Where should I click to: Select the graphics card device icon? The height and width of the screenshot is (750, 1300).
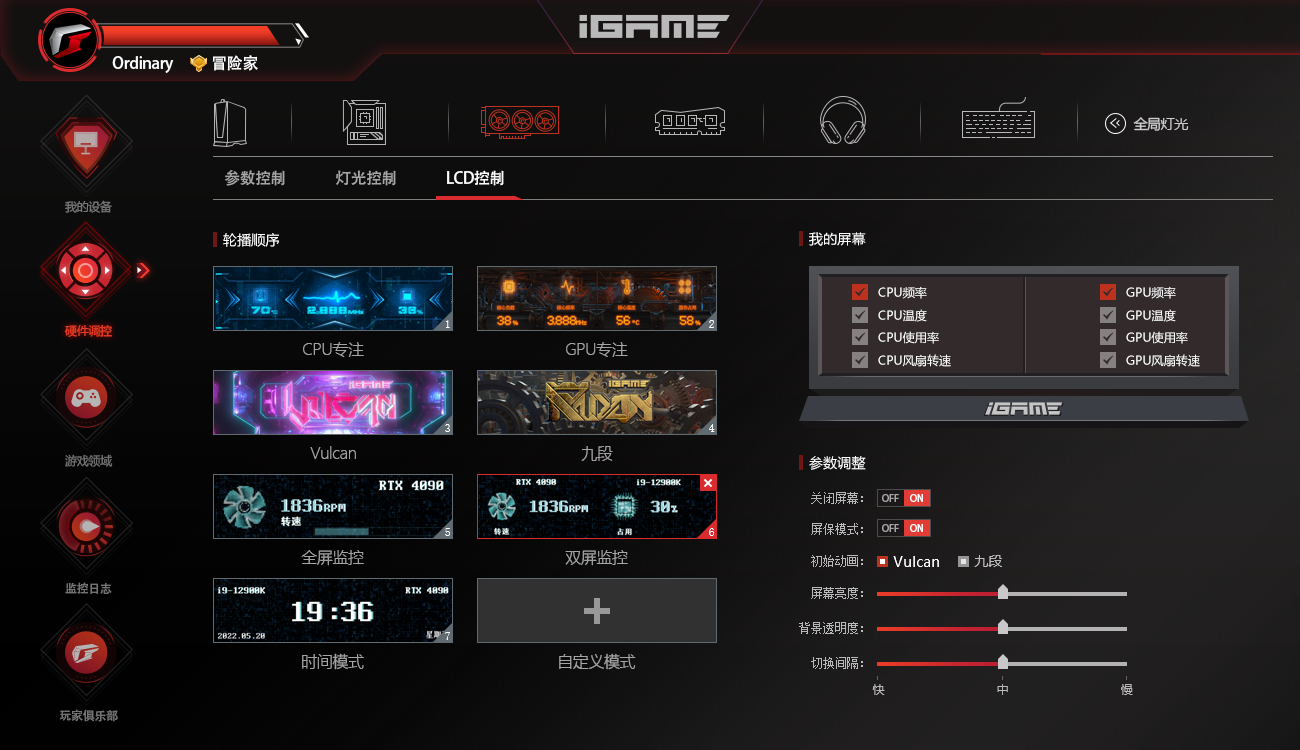pos(519,121)
